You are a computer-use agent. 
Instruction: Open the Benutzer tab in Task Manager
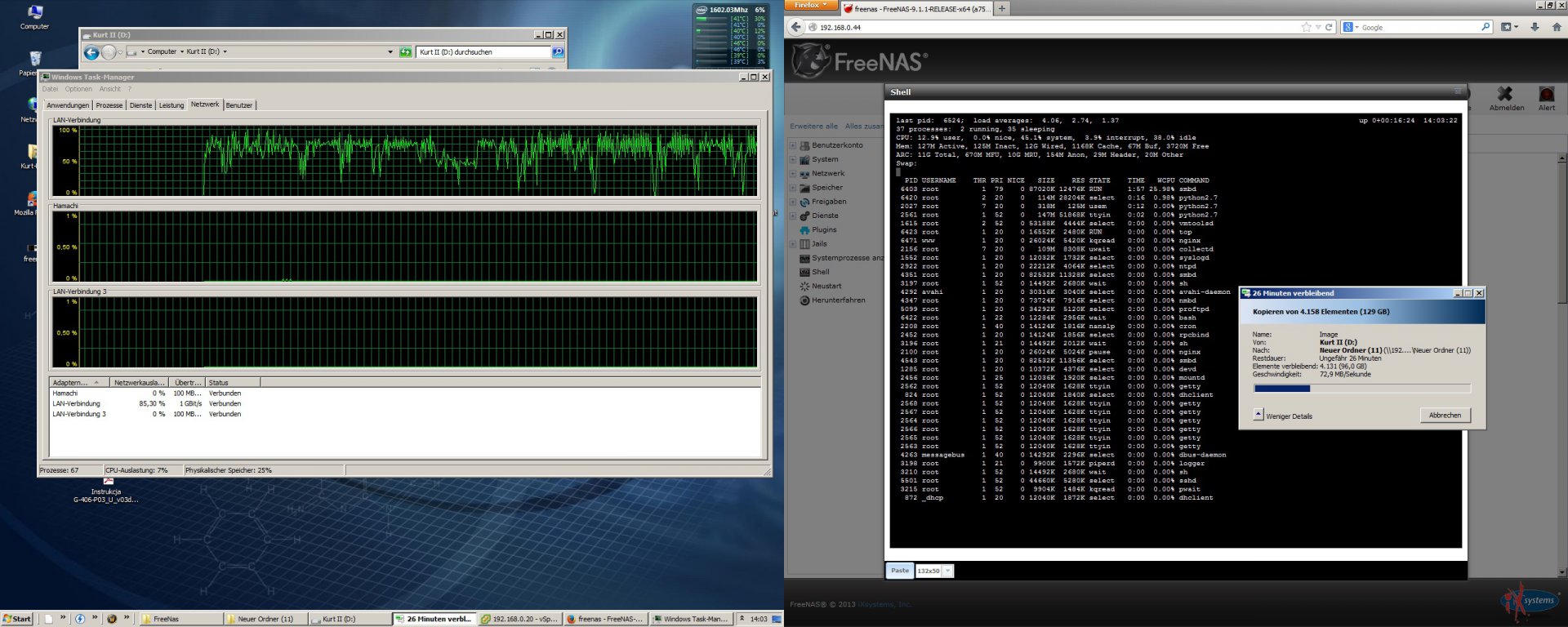pyautogui.click(x=239, y=105)
